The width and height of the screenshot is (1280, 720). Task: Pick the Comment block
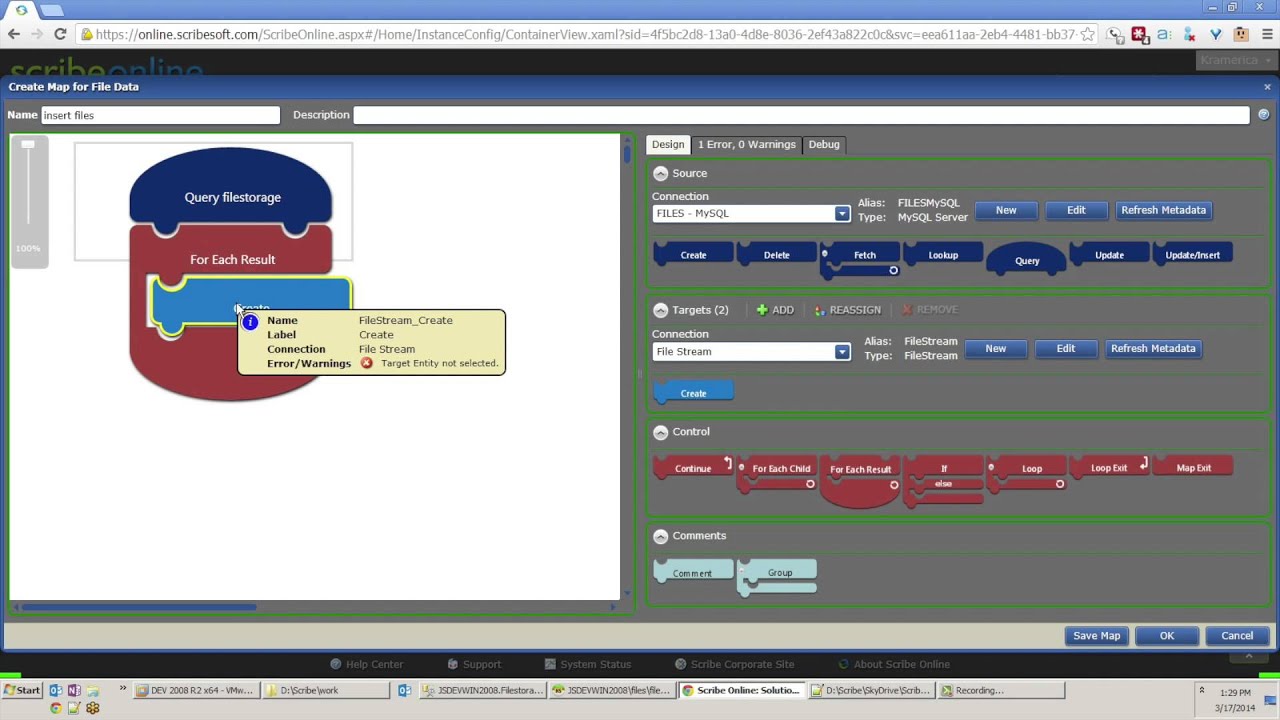click(x=693, y=573)
